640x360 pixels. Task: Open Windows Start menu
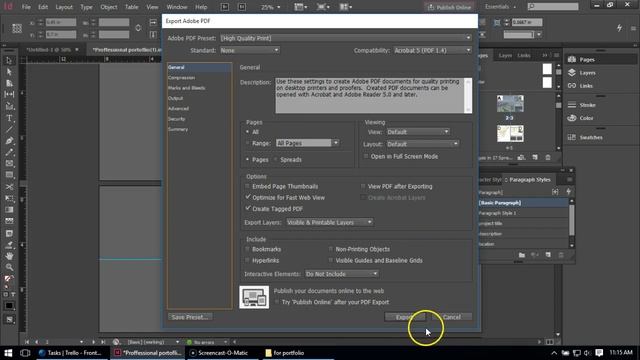tap(8, 353)
